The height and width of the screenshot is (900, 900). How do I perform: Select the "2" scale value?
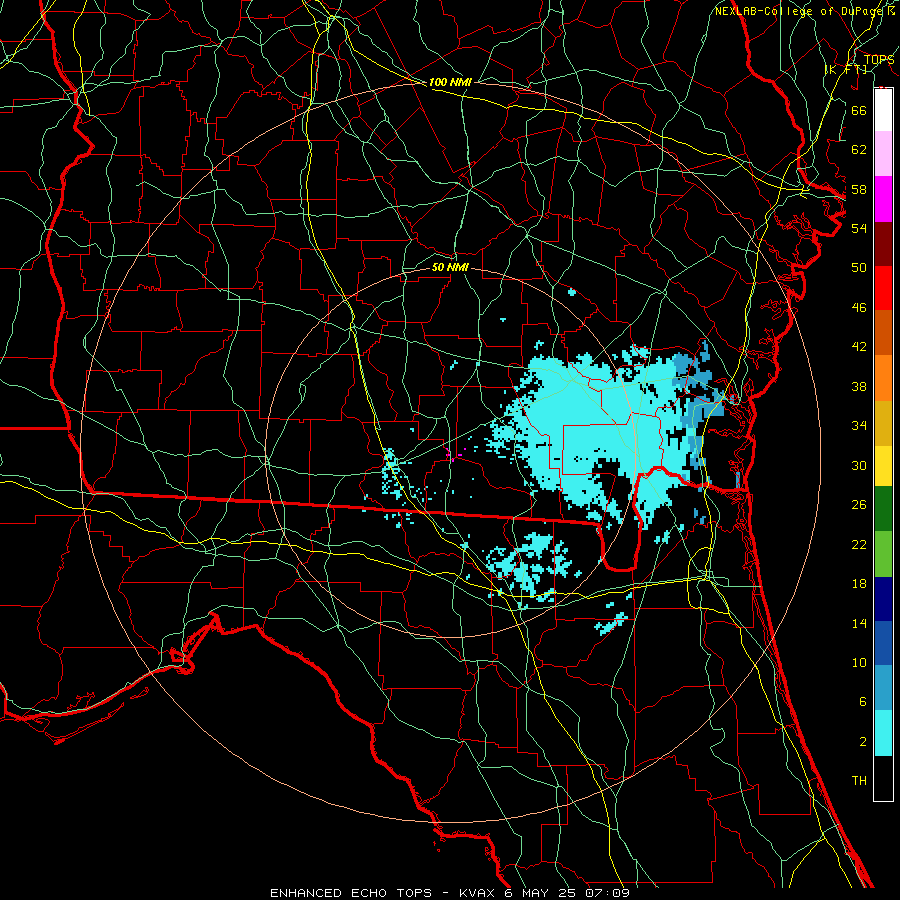click(x=862, y=742)
